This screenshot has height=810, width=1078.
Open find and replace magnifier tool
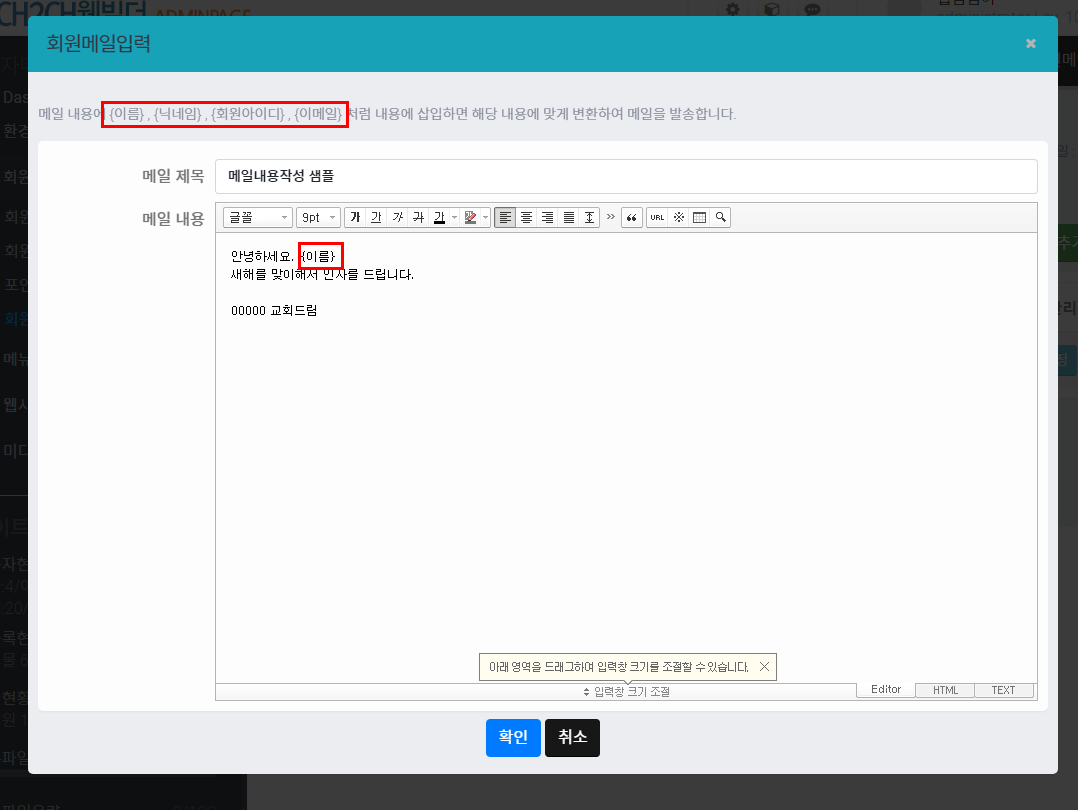(x=720, y=218)
